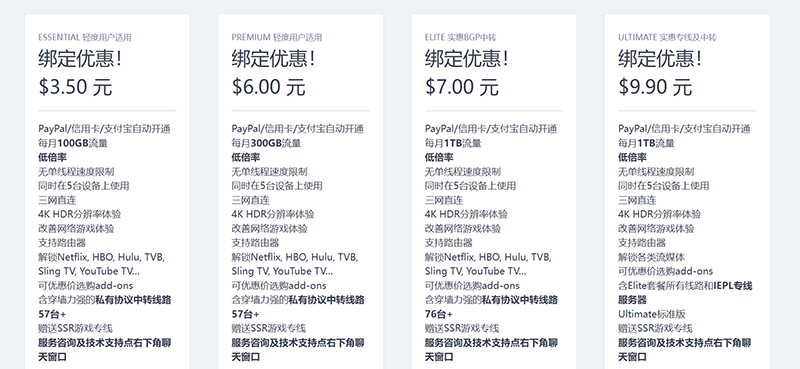Click the $6.00 元 price
The height and width of the screenshot is (369, 800).
tap(268, 87)
